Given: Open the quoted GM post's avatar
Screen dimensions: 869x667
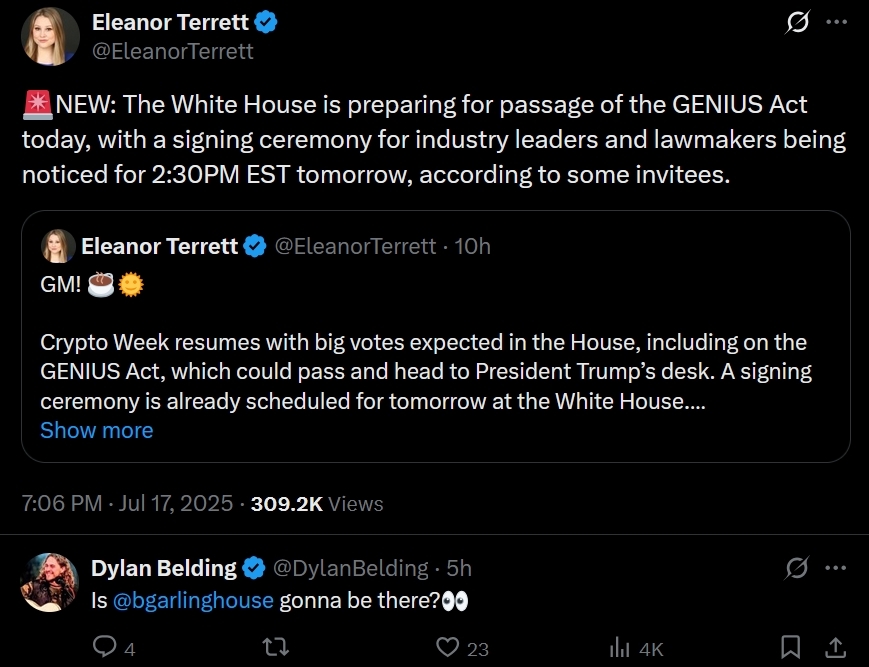Looking at the screenshot, I should click(x=58, y=246).
